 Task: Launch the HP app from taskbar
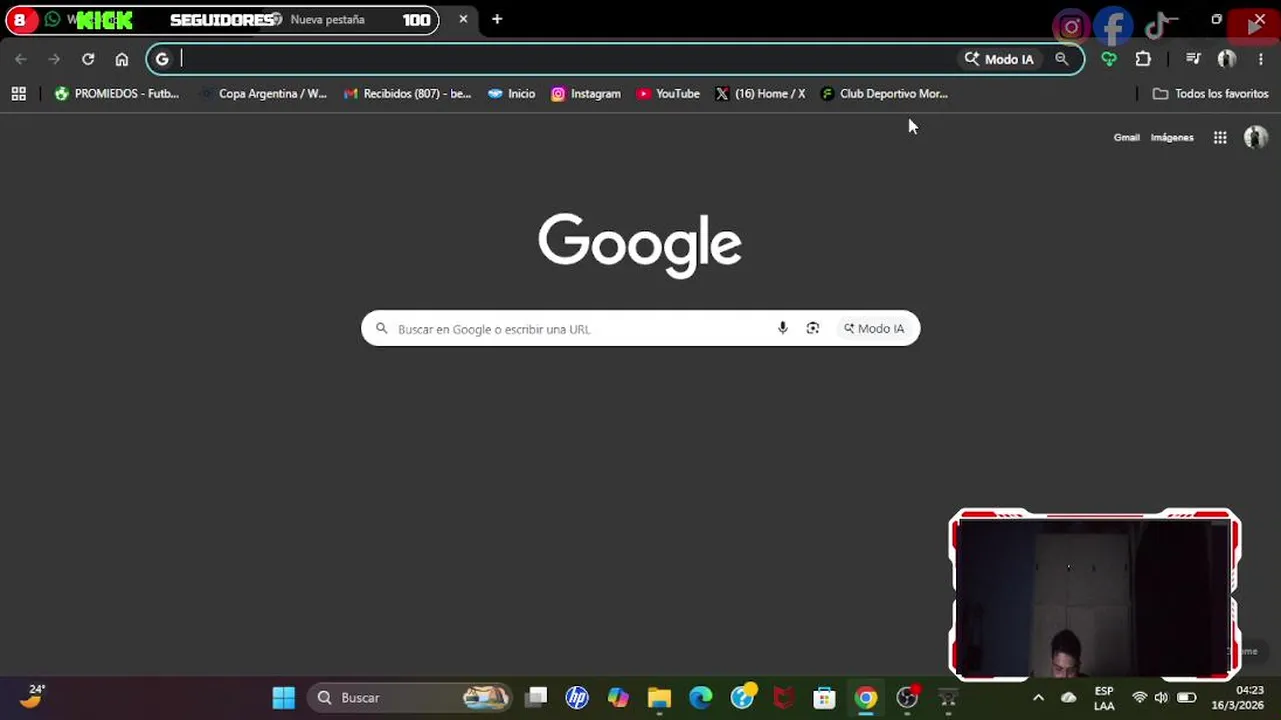click(577, 698)
